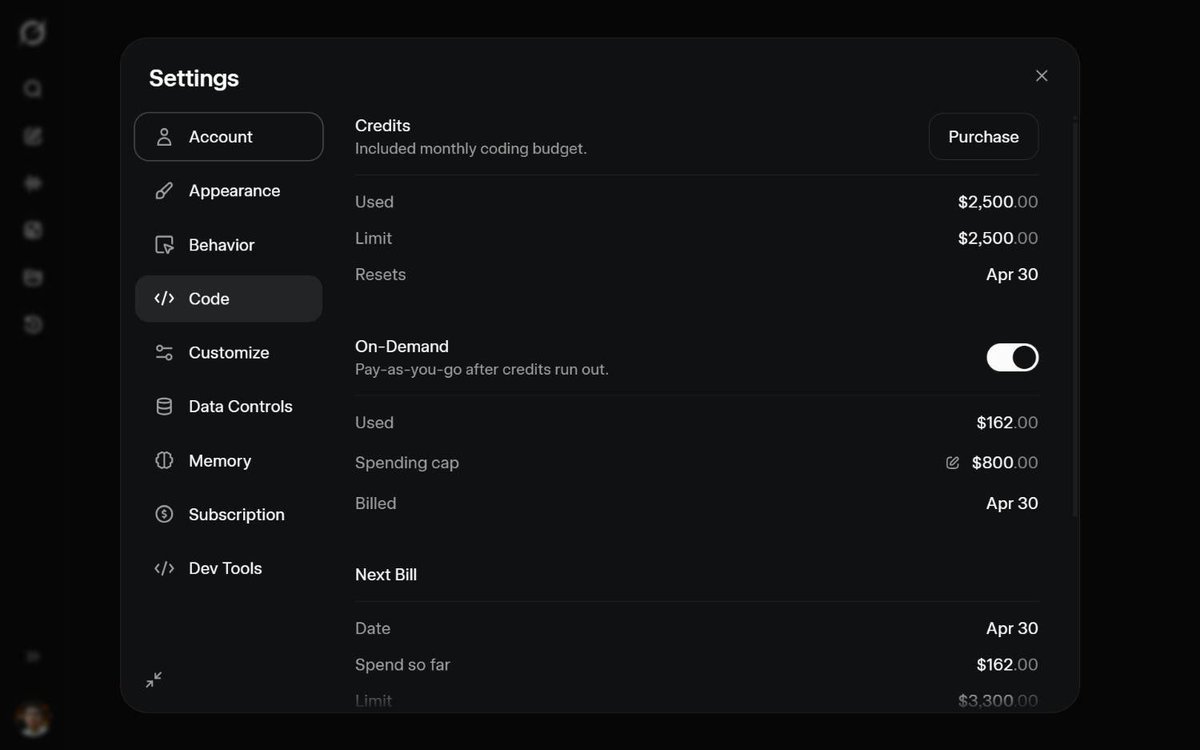Click the Next Bill Date value Apr 30
1200x750 pixels.
(x=1012, y=629)
